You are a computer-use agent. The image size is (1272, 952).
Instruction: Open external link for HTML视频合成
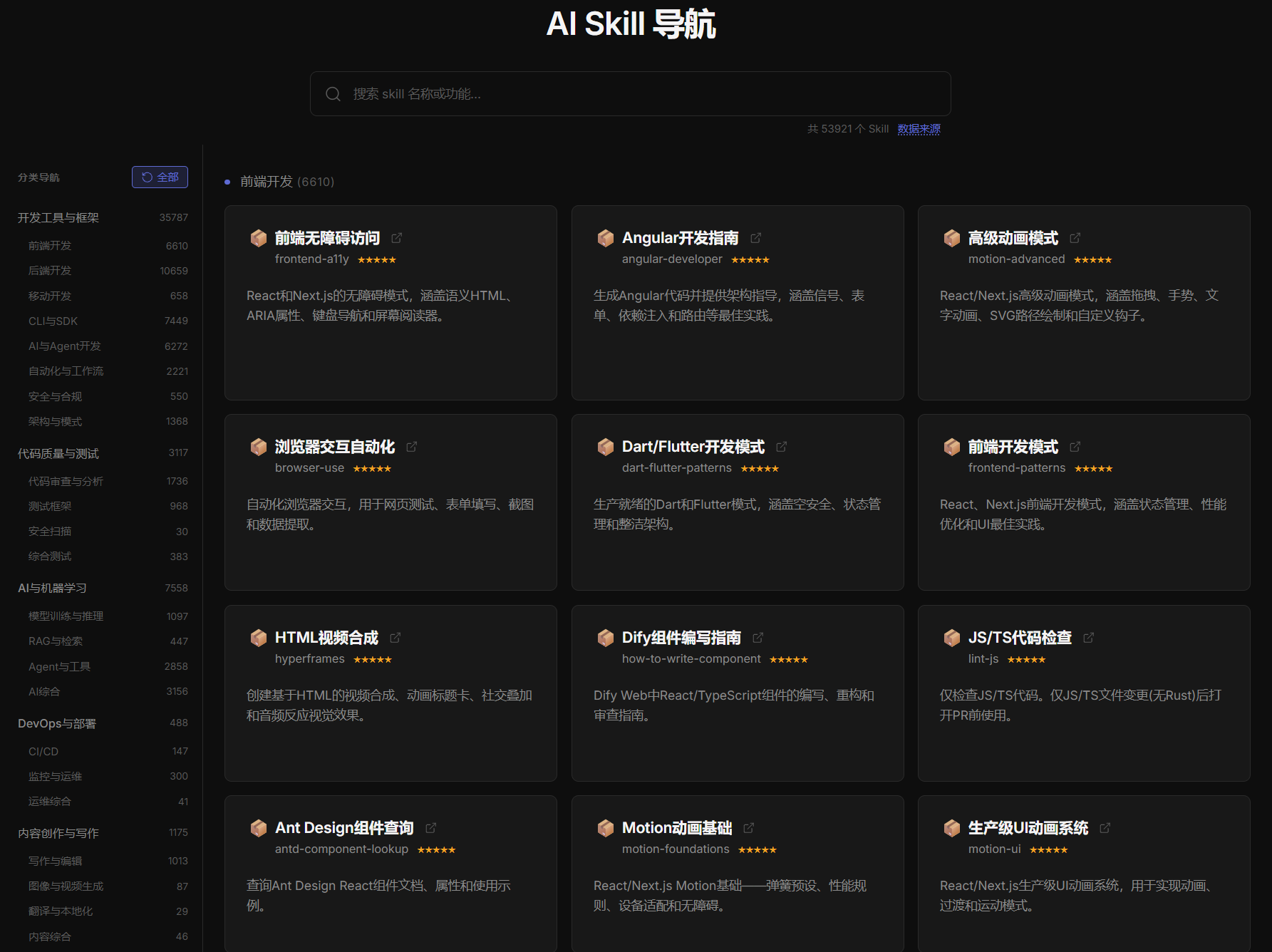coord(395,638)
